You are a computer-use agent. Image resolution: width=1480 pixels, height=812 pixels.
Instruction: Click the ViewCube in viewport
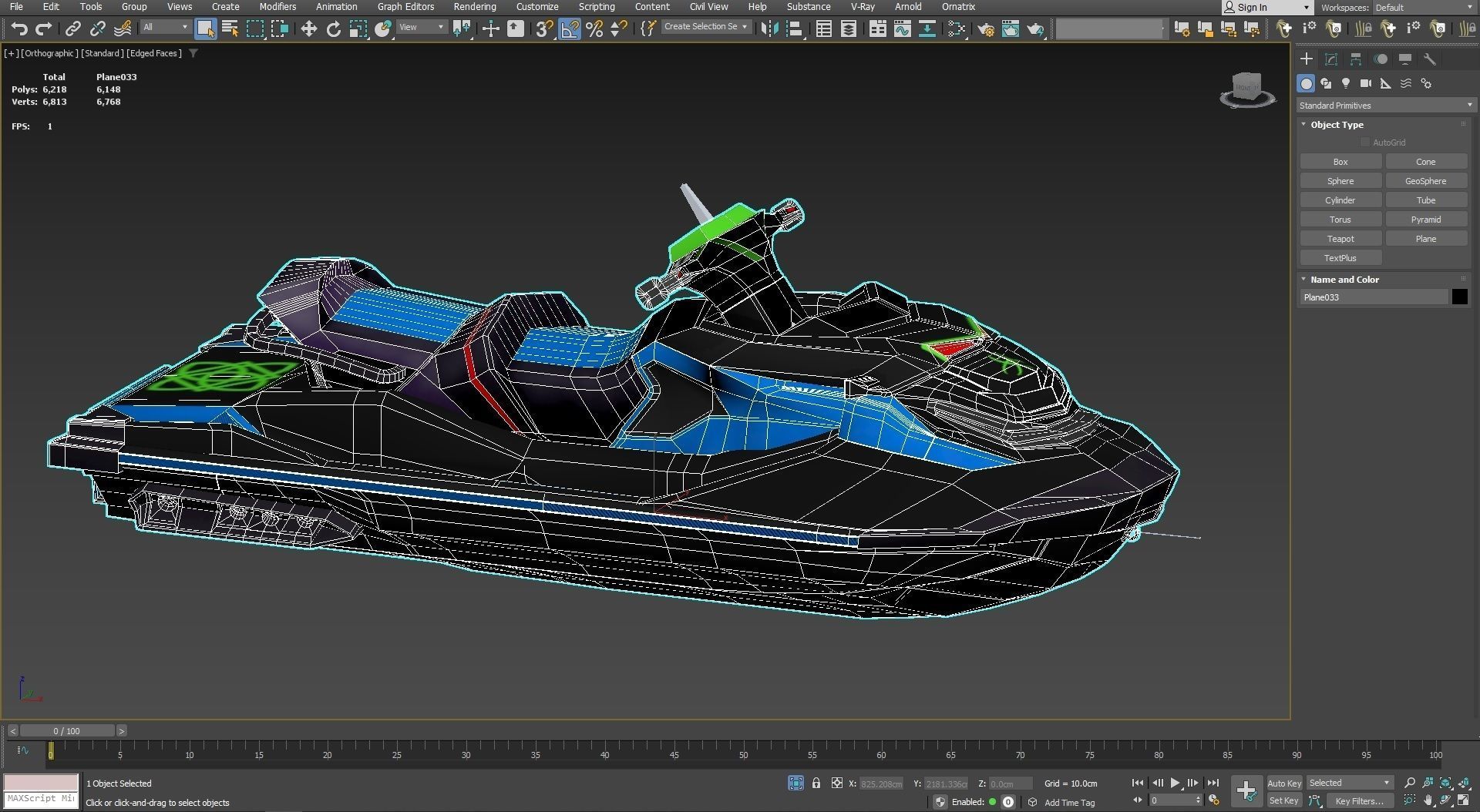(x=1247, y=90)
